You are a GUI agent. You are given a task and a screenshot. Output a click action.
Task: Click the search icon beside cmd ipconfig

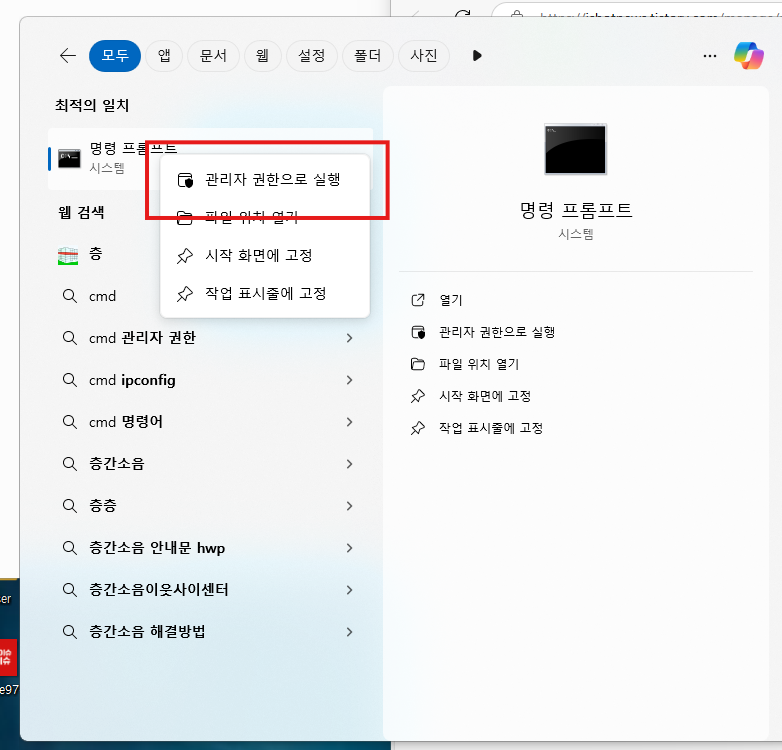pyautogui.click(x=69, y=380)
